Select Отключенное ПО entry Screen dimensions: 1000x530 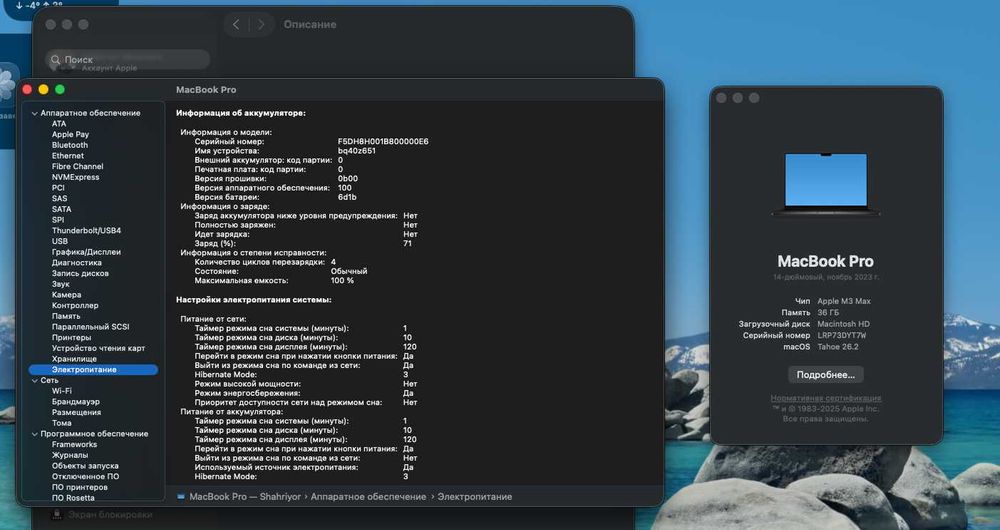click(x=85, y=476)
